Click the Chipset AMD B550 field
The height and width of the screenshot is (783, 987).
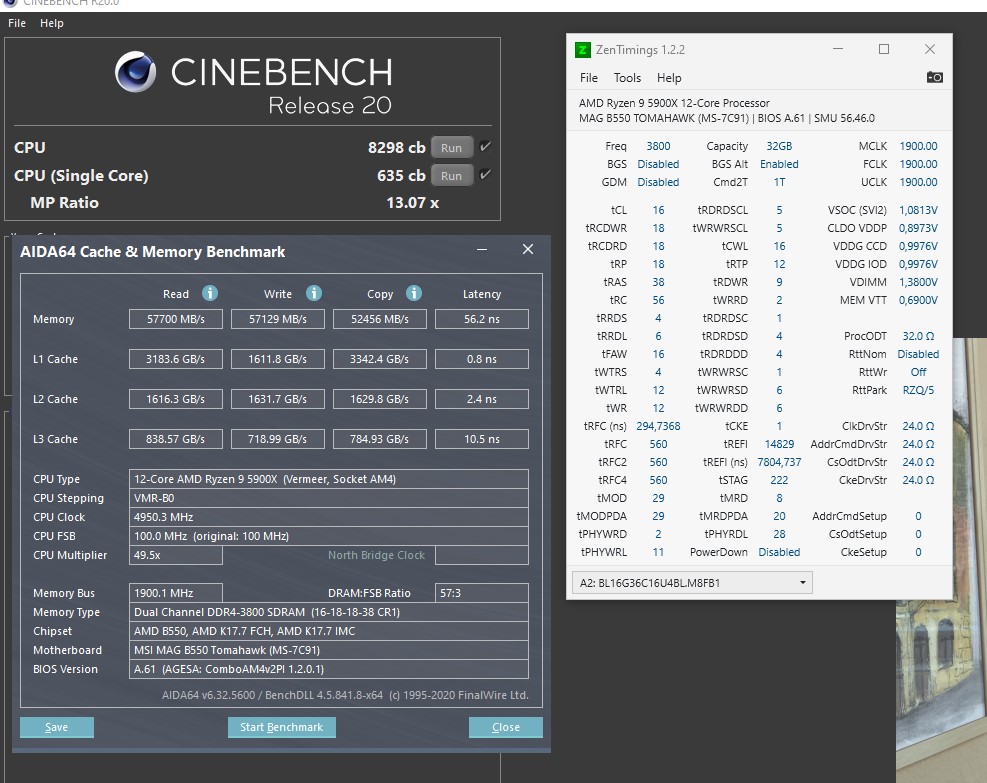pos(329,631)
